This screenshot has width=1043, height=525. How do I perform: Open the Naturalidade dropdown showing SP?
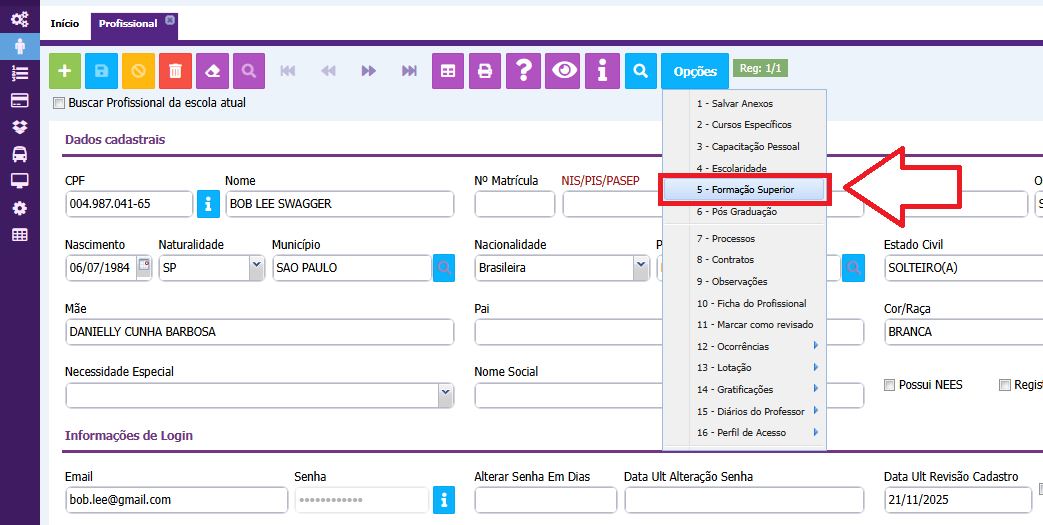coord(256,267)
